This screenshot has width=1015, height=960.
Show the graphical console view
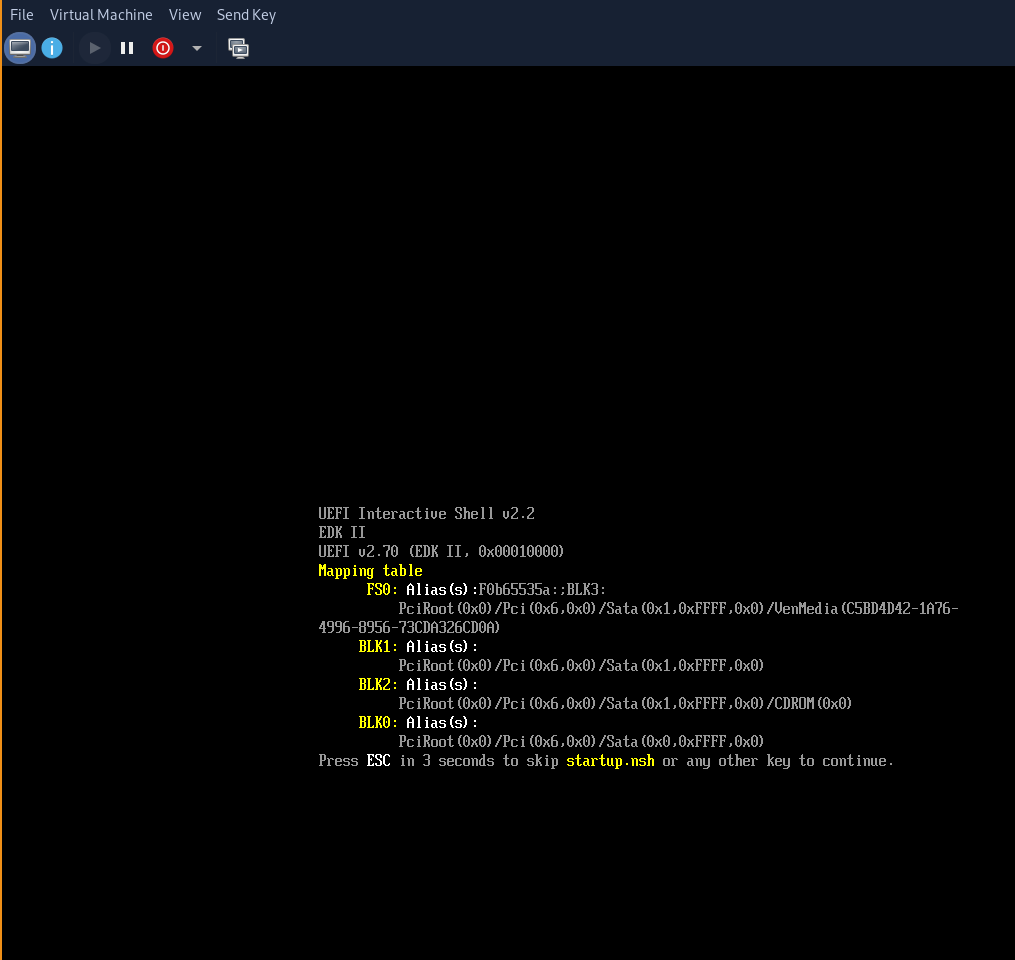coord(20,48)
